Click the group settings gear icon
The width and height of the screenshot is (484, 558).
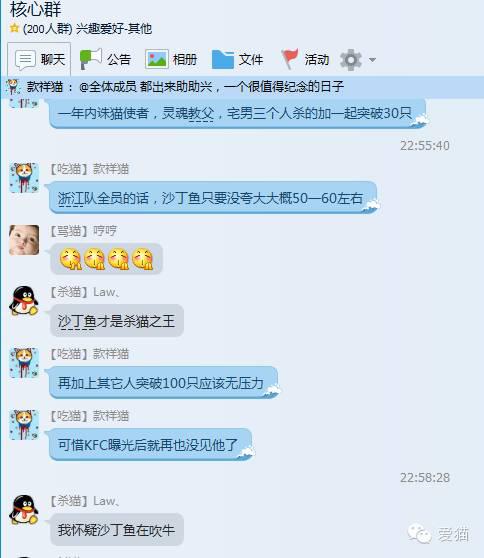pyautogui.click(x=351, y=59)
